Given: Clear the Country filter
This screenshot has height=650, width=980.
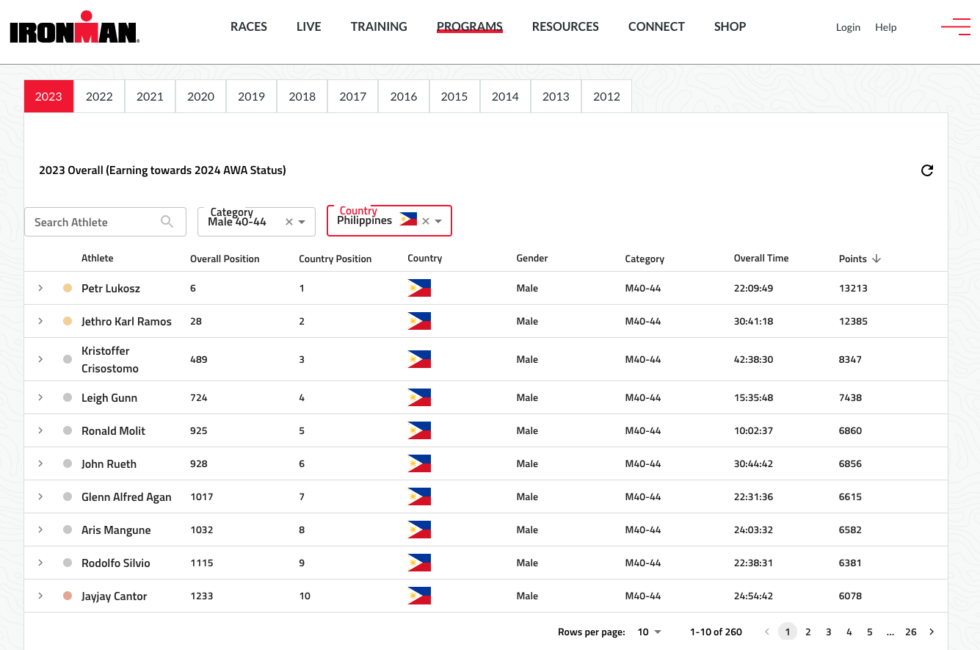Looking at the screenshot, I should coord(426,221).
